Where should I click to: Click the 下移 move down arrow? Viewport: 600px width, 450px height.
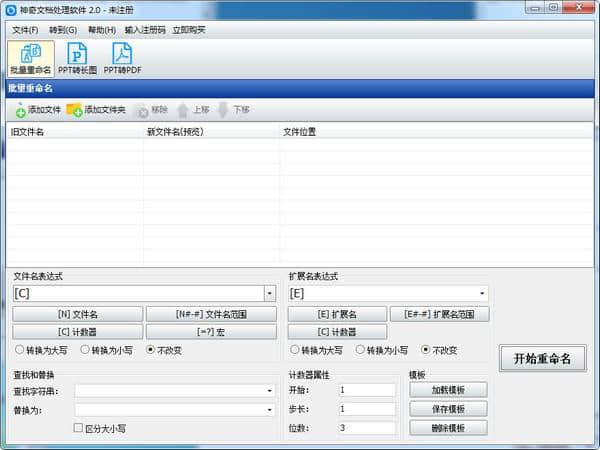point(223,109)
